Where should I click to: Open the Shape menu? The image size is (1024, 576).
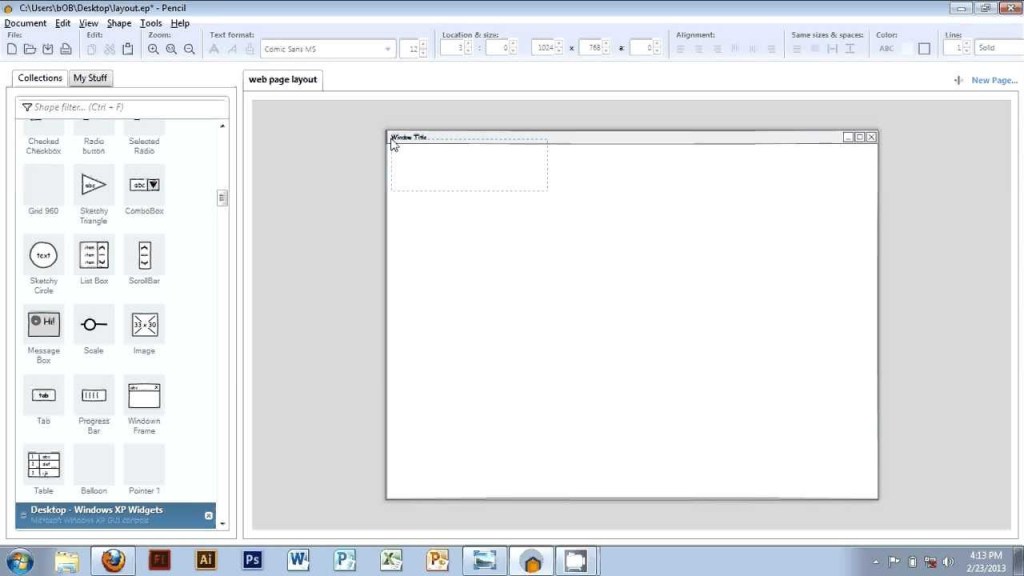118,23
